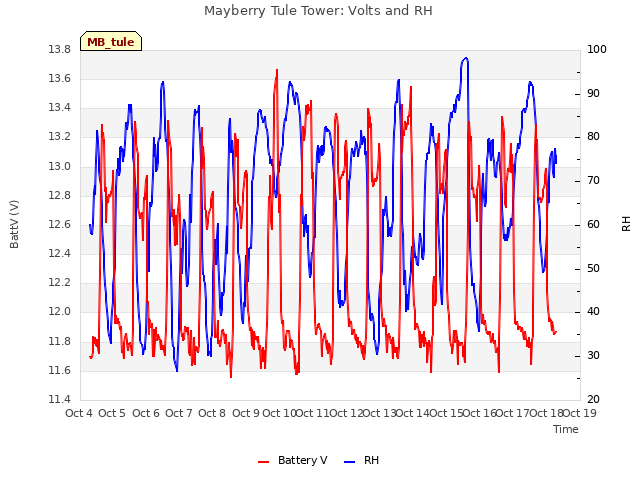Viewport: 640px width, 480px height.
Task: Click the 12.8 voltage tick label
Action: point(60,196)
